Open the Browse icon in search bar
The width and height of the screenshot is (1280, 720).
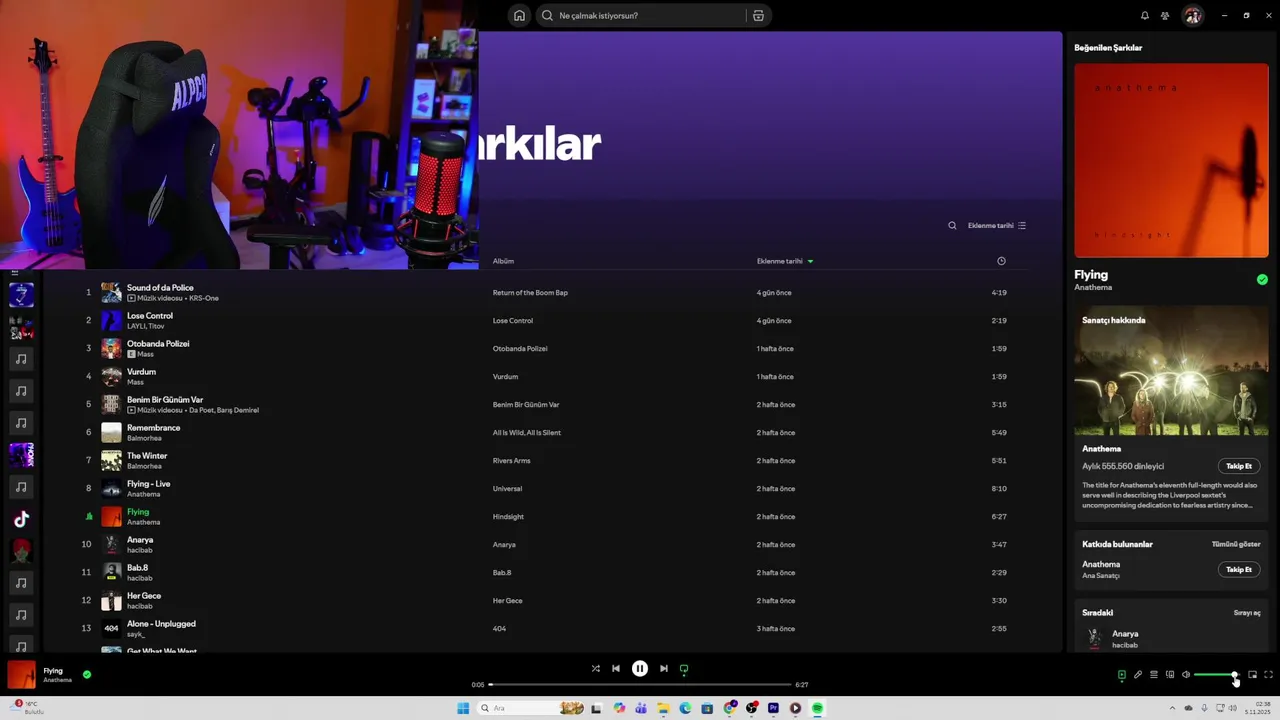(x=758, y=15)
